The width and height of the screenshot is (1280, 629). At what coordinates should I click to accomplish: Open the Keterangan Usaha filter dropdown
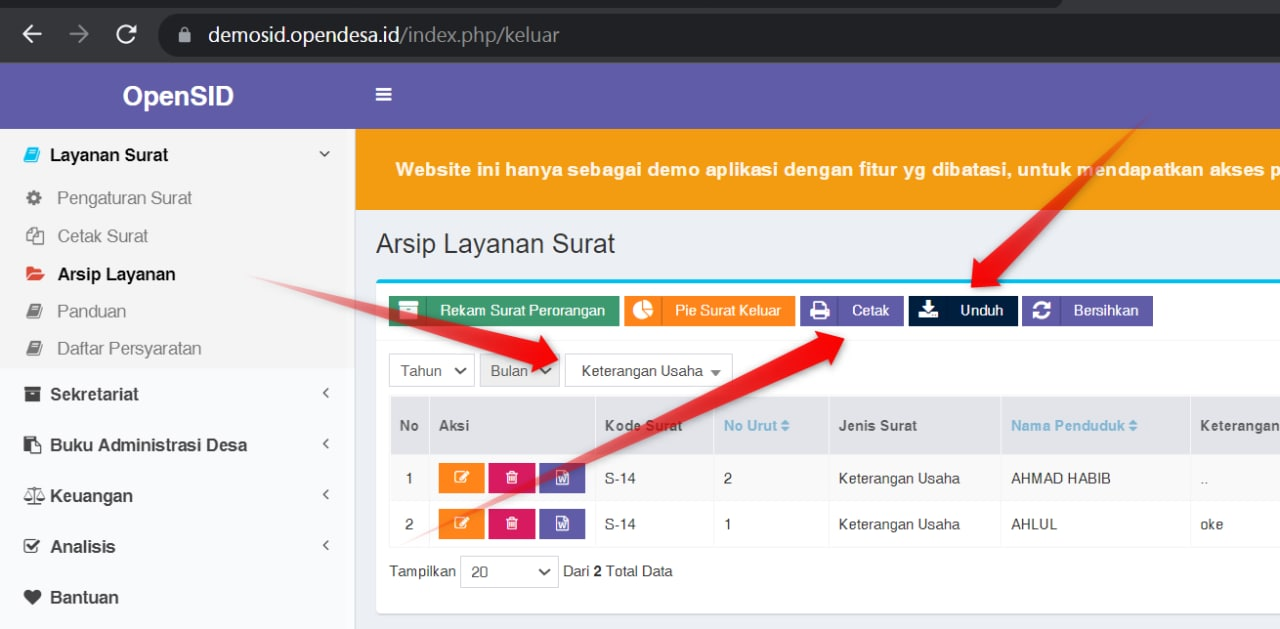point(648,370)
